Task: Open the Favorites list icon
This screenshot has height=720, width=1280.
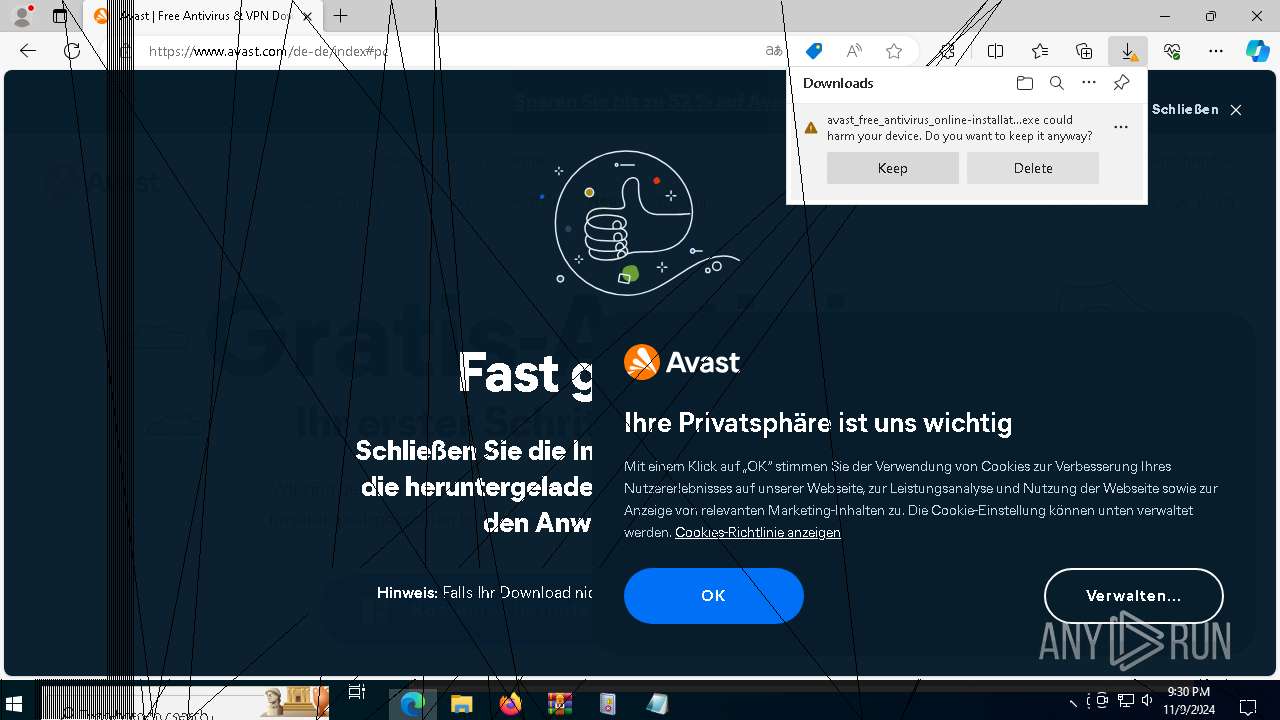Action: click(x=1040, y=51)
